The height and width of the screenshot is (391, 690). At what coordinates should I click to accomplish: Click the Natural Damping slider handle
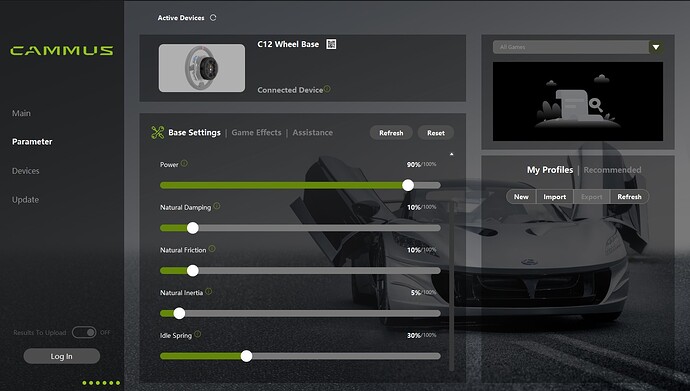[x=193, y=228]
